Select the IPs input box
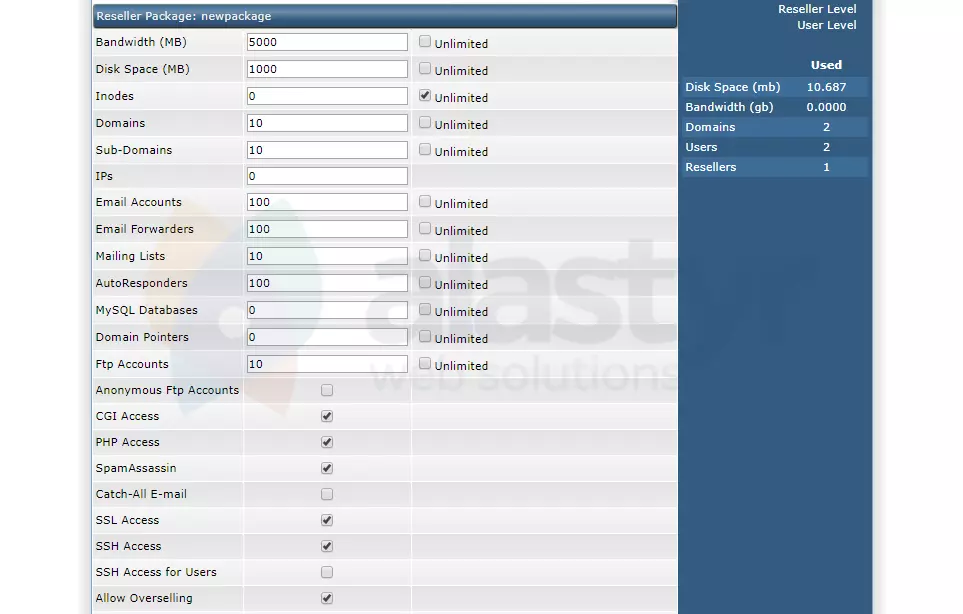This screenshot has width=963, height=614. [327, 176]
